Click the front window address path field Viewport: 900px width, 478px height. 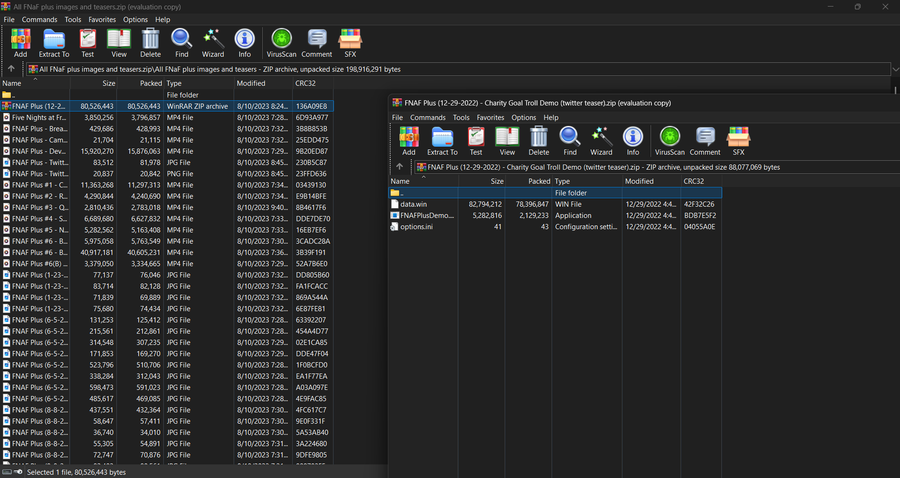click(657, 168)
